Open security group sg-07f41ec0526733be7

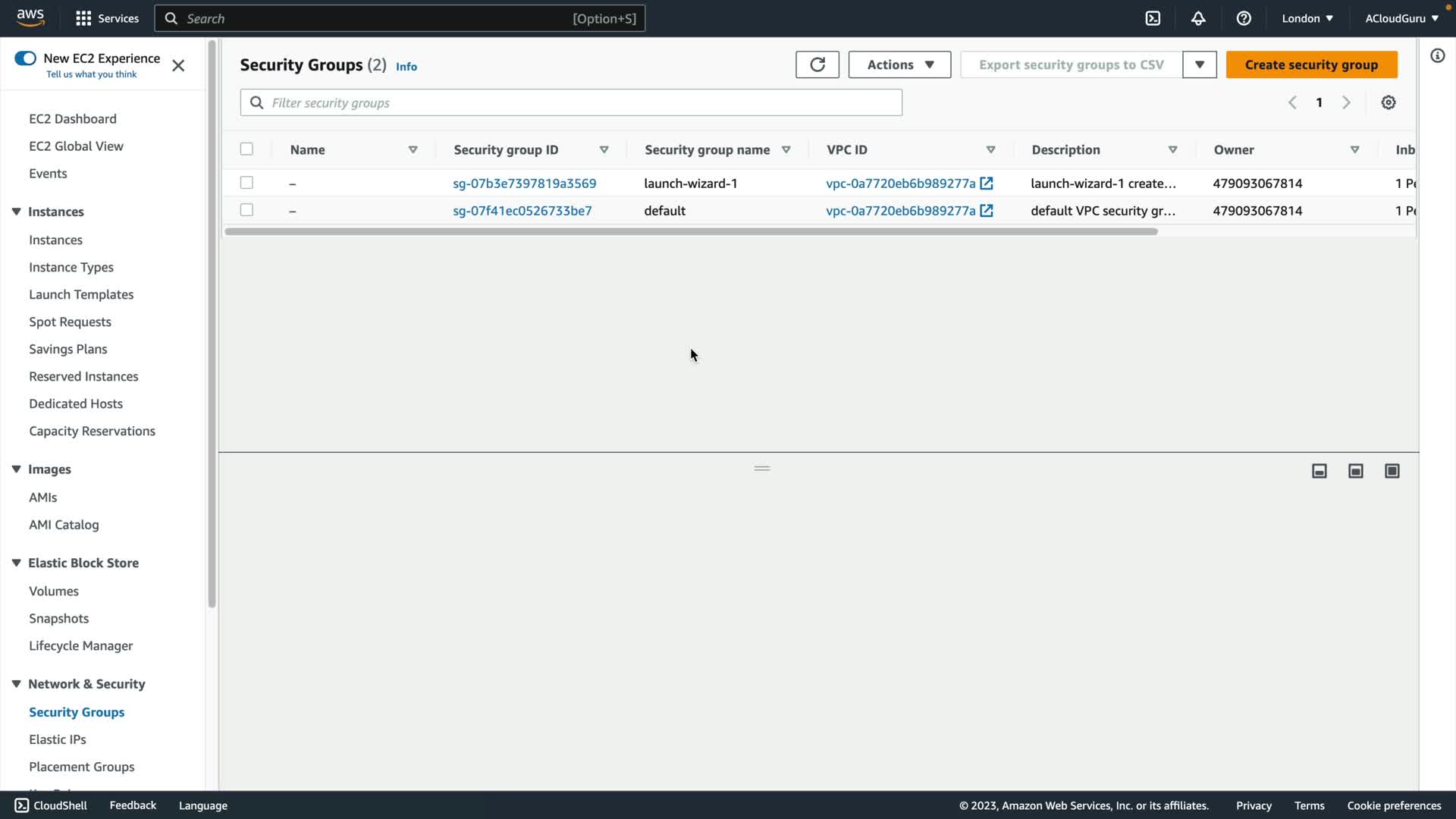[x=522, y=211]
